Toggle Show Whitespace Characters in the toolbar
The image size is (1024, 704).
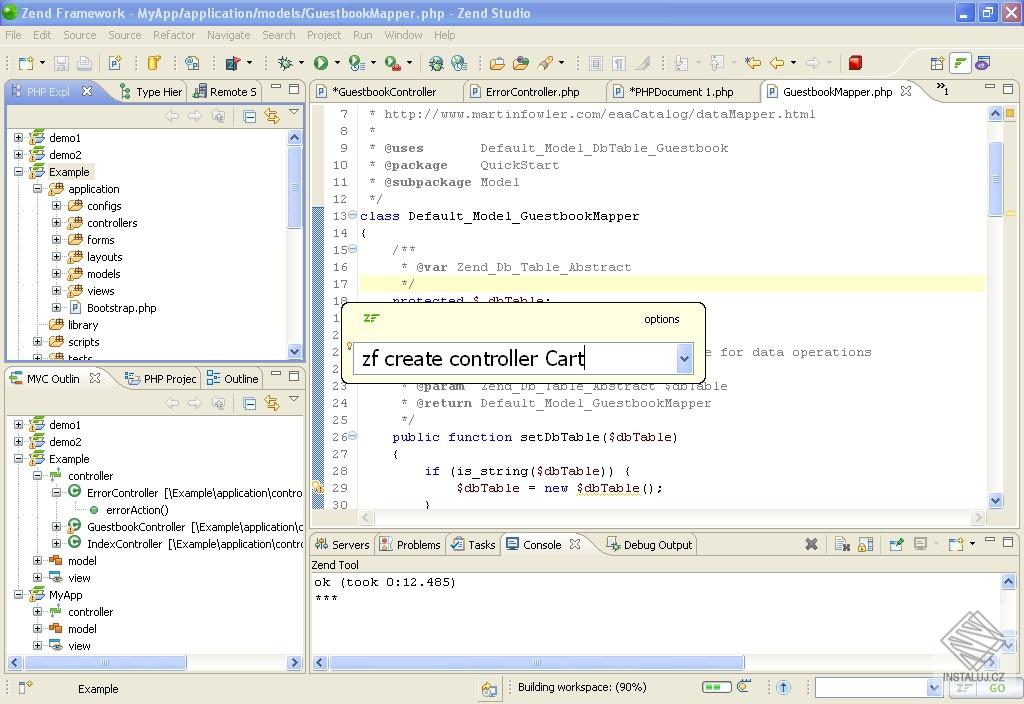[x=619, y=62]
